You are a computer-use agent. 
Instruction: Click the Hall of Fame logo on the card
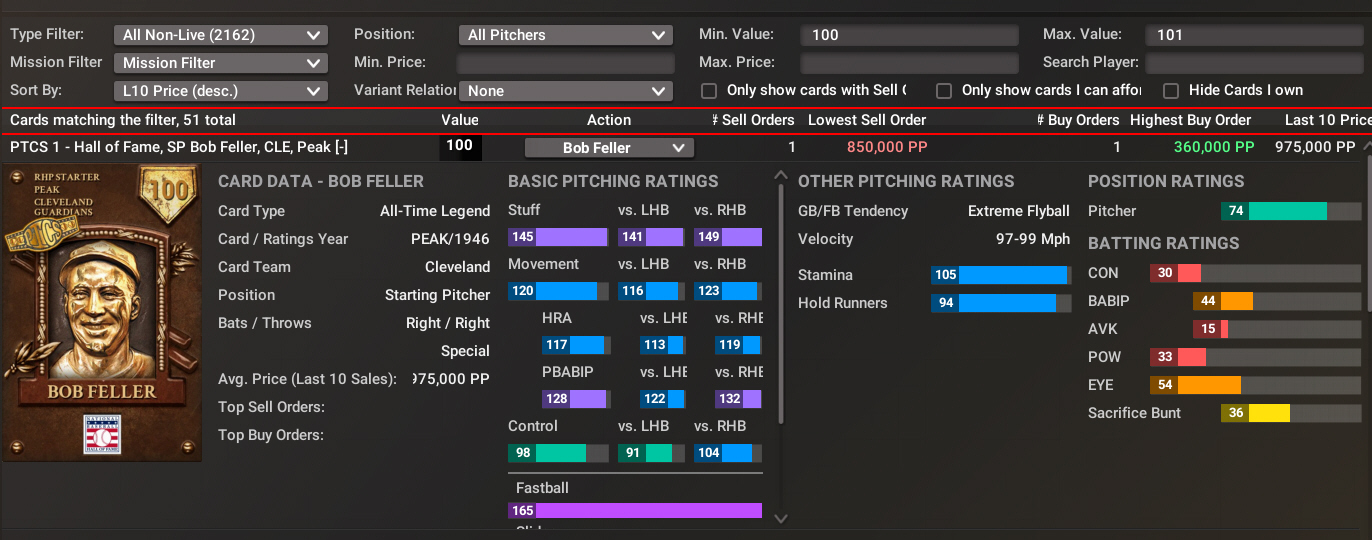tap(102, 433)
